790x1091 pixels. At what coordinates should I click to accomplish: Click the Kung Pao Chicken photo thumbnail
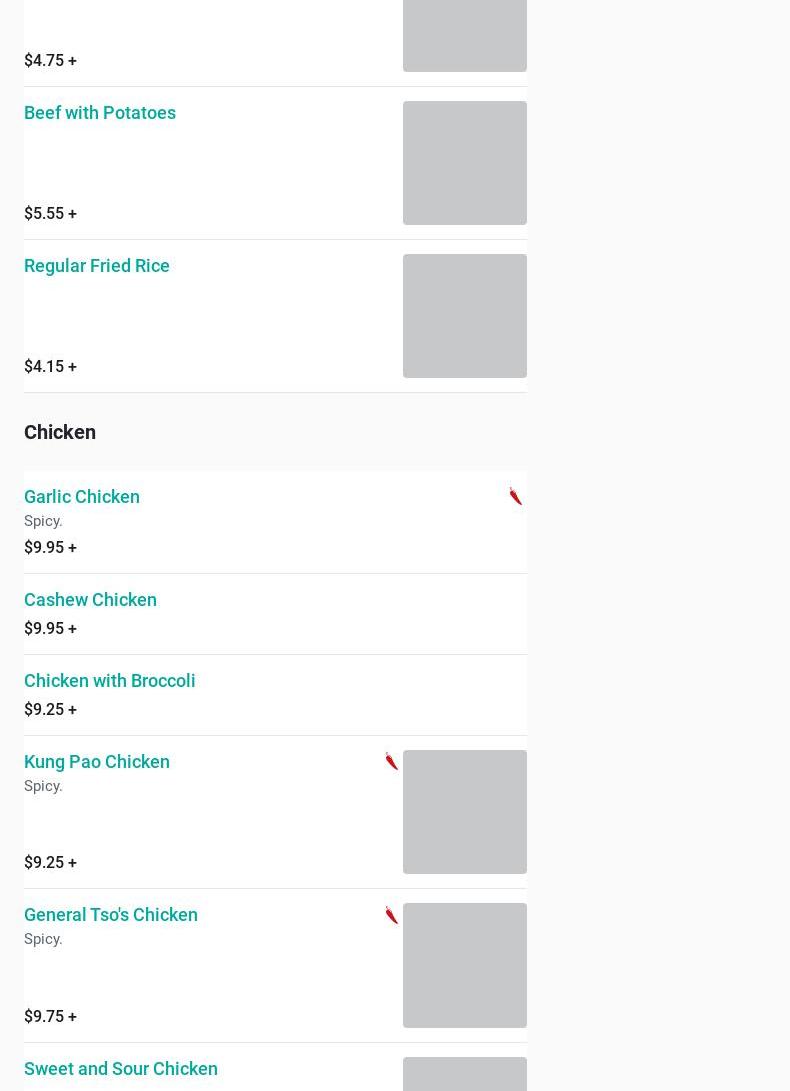[465, 812]
